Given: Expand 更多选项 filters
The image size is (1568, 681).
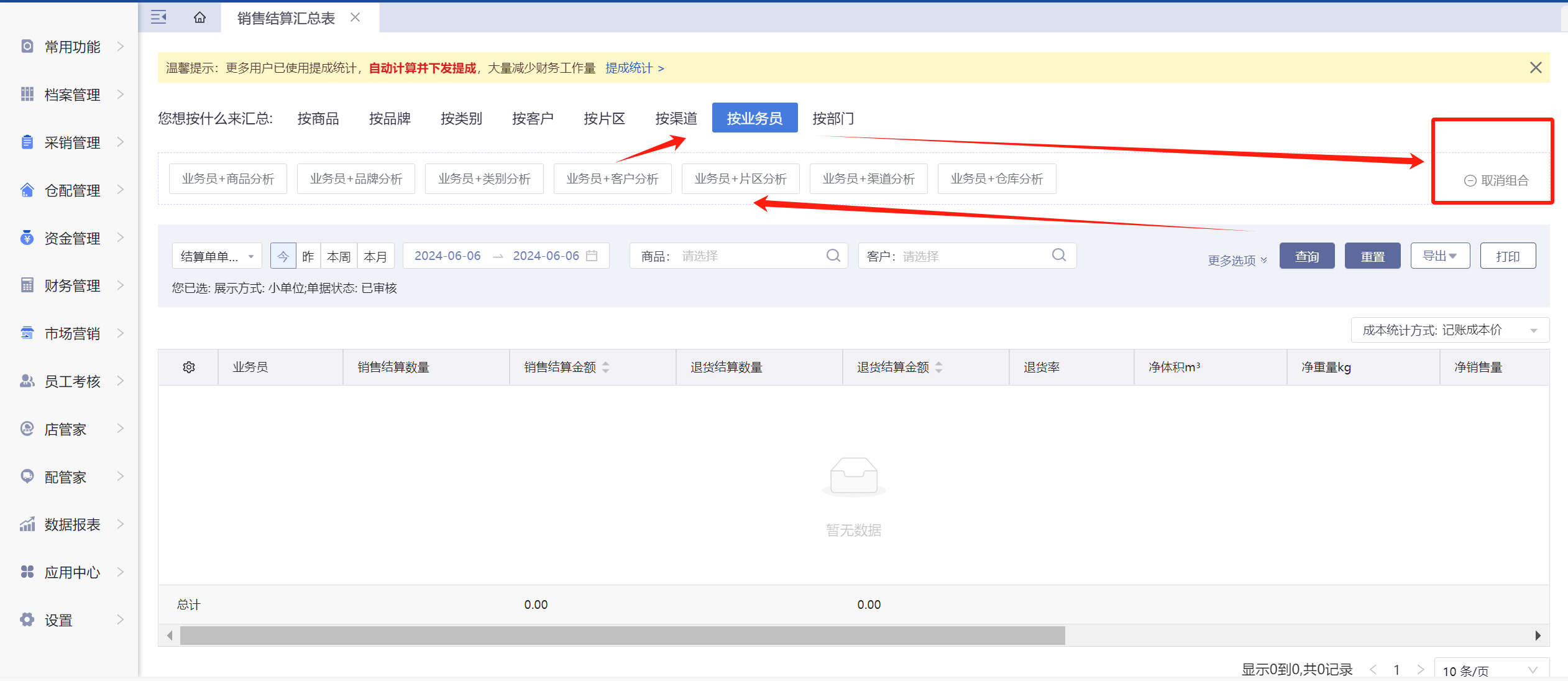Looking at the screenshot, I should (1237, 260).
